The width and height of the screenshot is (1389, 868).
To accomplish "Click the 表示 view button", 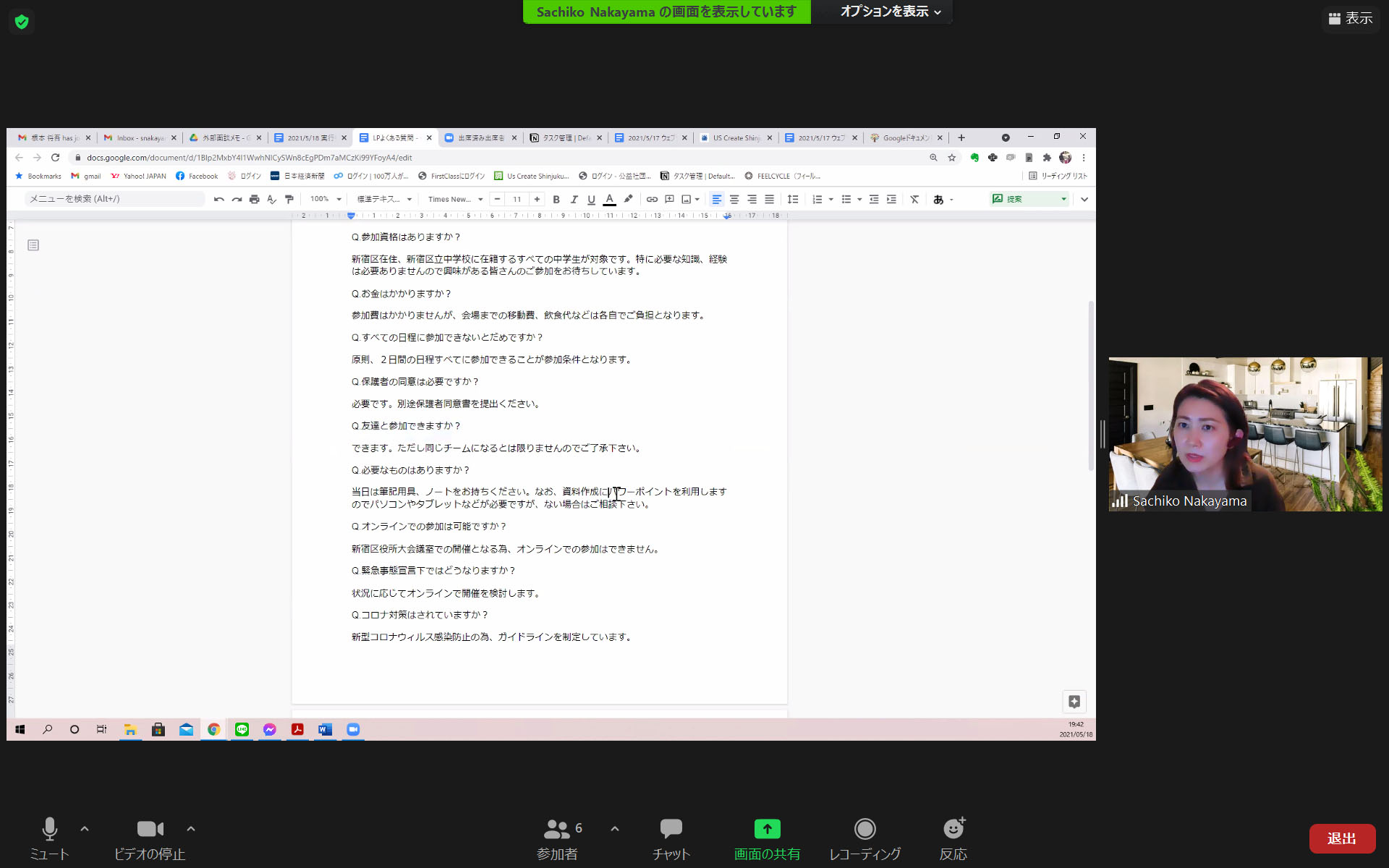I will point(1350,18).
